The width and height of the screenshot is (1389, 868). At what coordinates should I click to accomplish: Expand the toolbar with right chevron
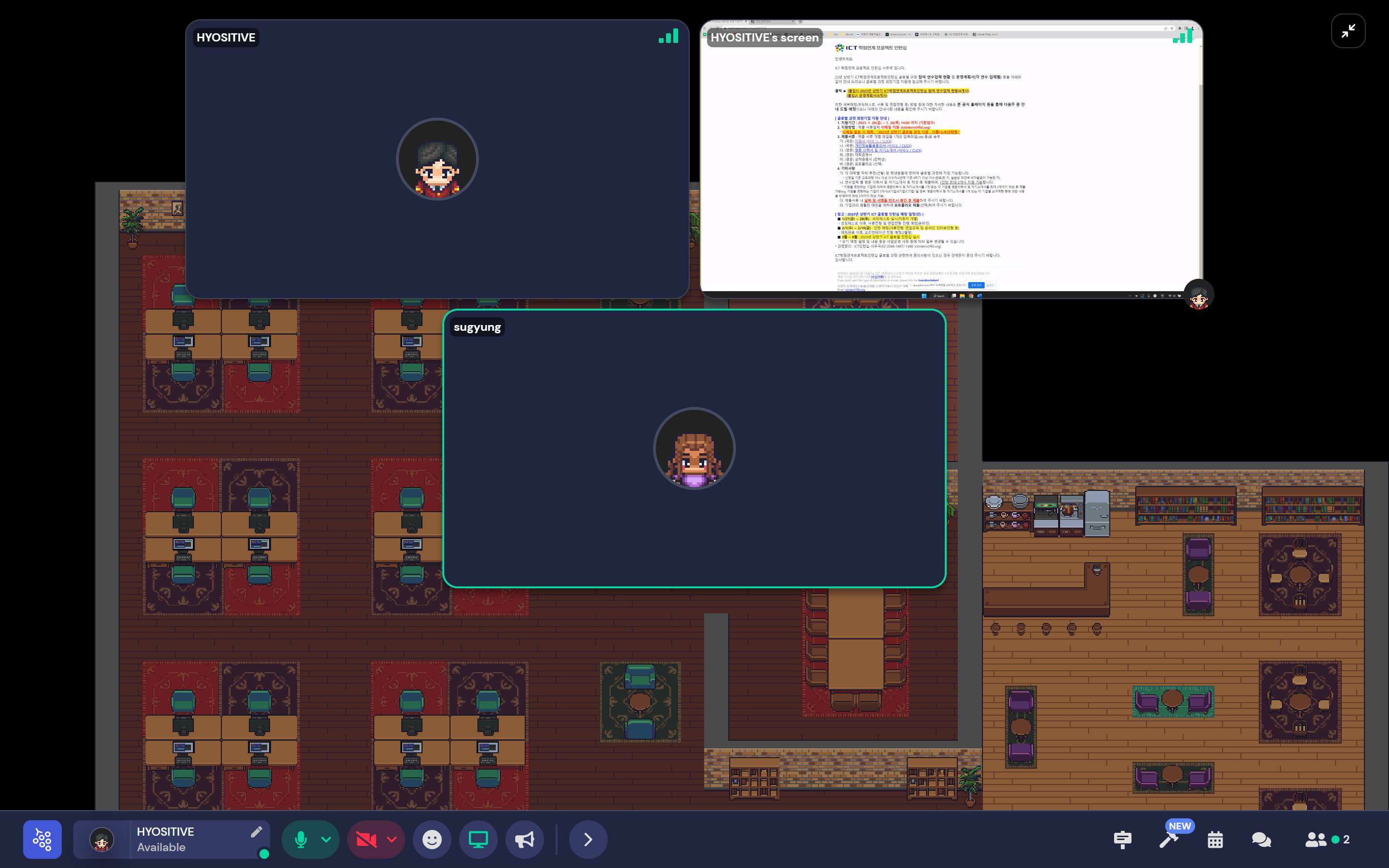point(588,839)
